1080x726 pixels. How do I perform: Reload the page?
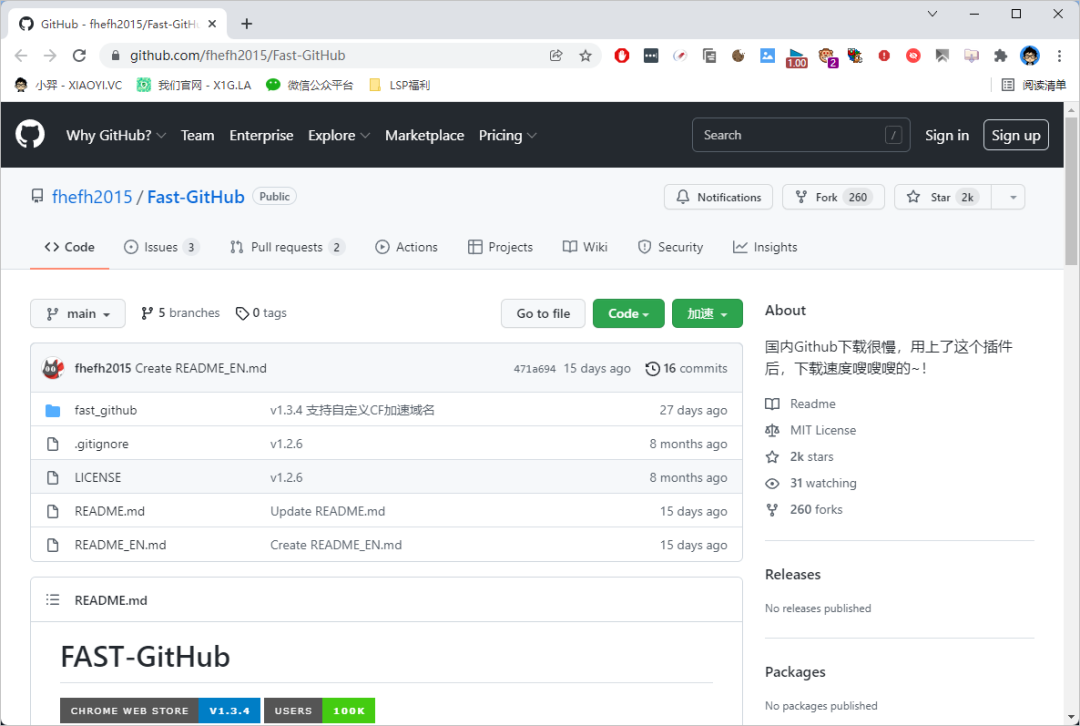click(x=78, y=56)
